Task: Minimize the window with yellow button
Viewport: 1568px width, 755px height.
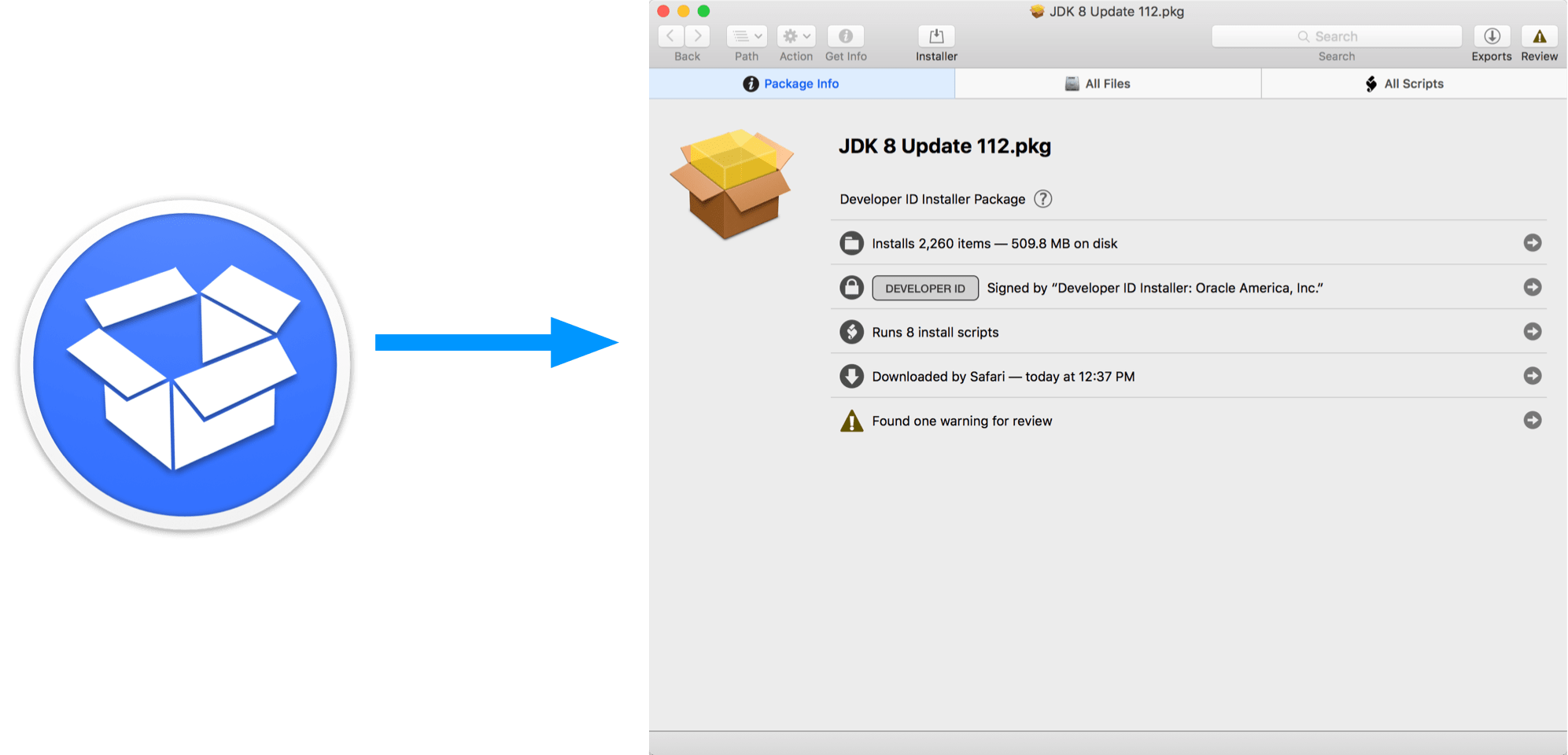Action: click(x=684, y=11)
